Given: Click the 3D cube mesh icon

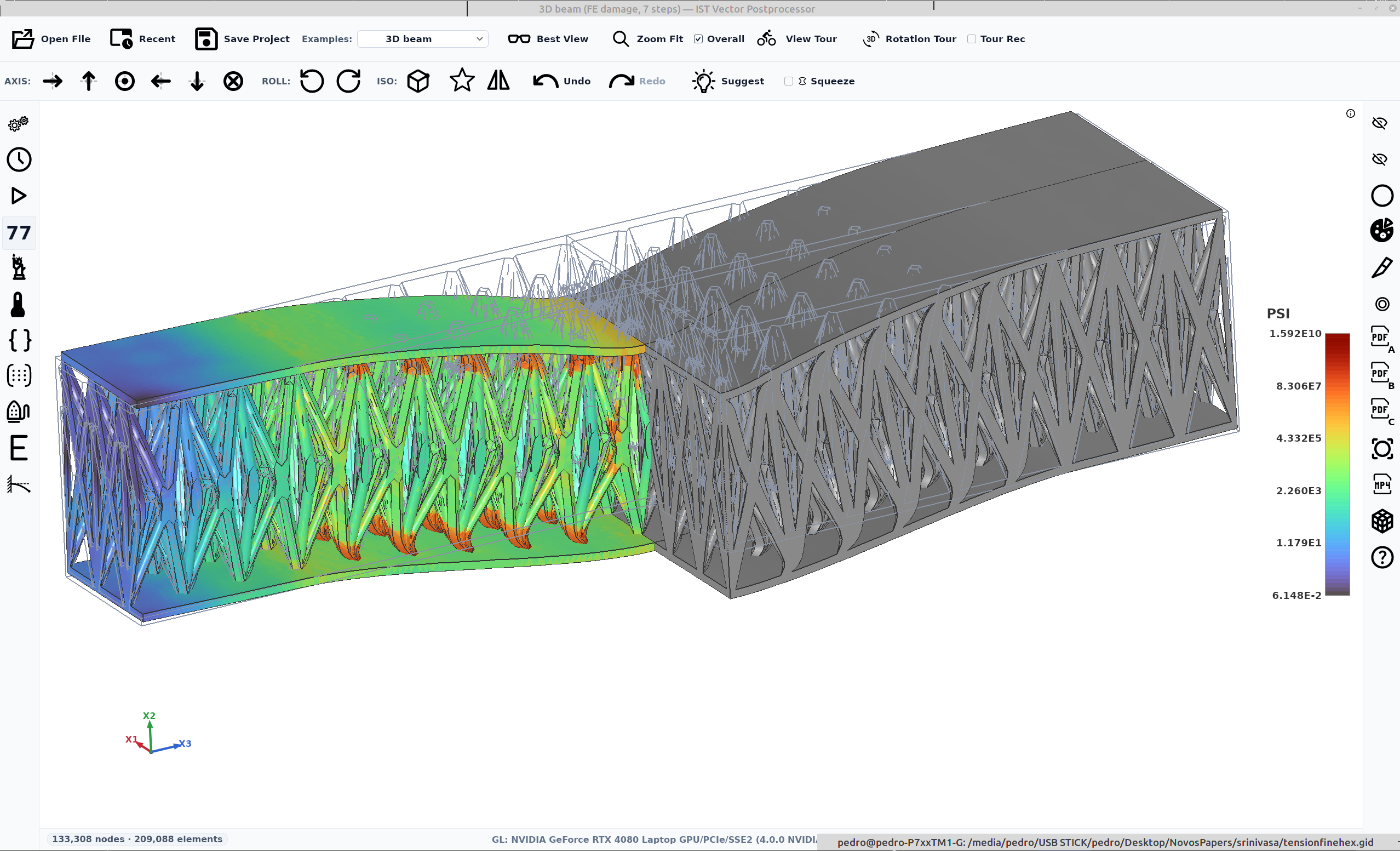Looking at the screenshot, I should 1382,521.
